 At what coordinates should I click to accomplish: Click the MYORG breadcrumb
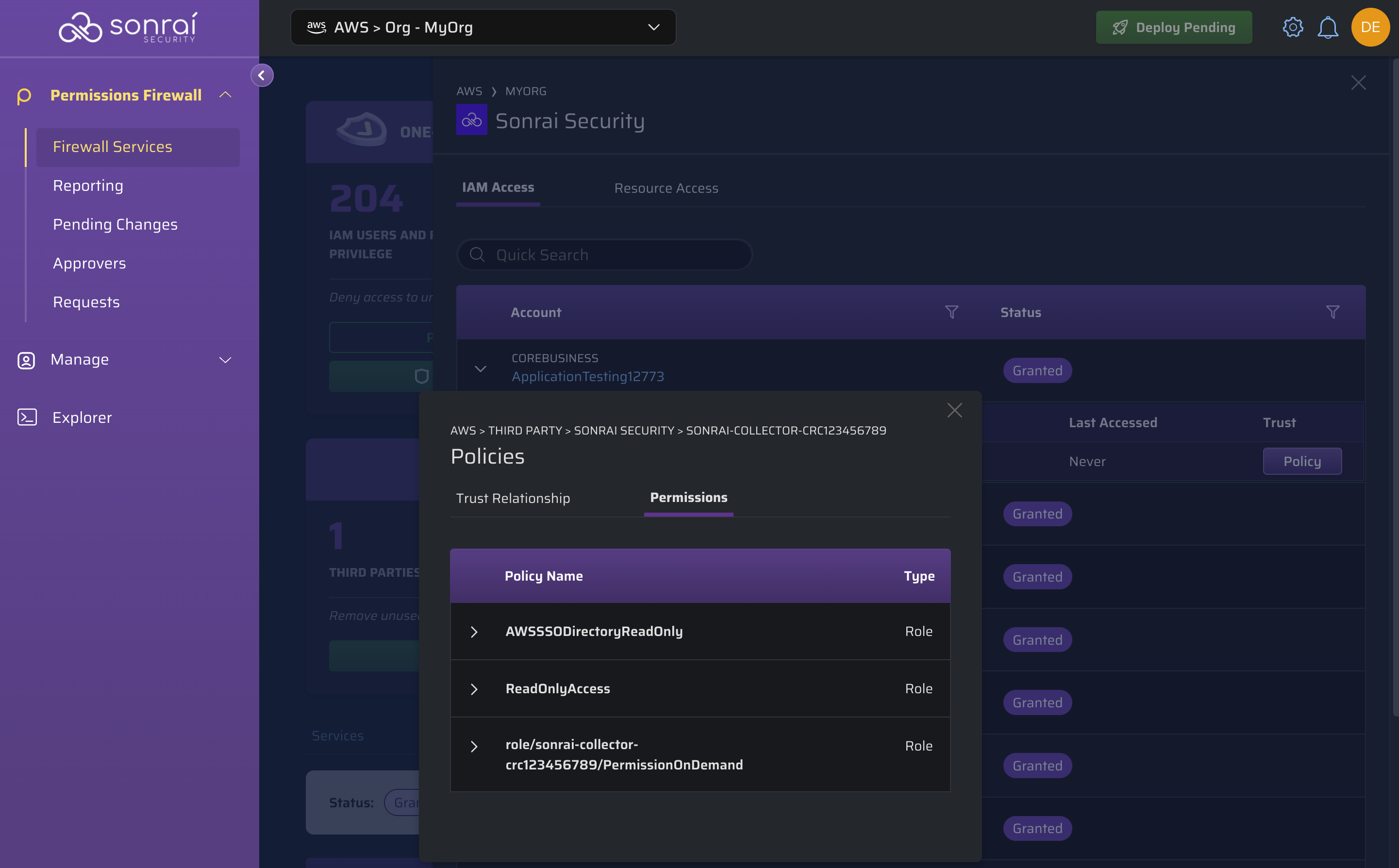pyautogui.click(x=526, y=91)
